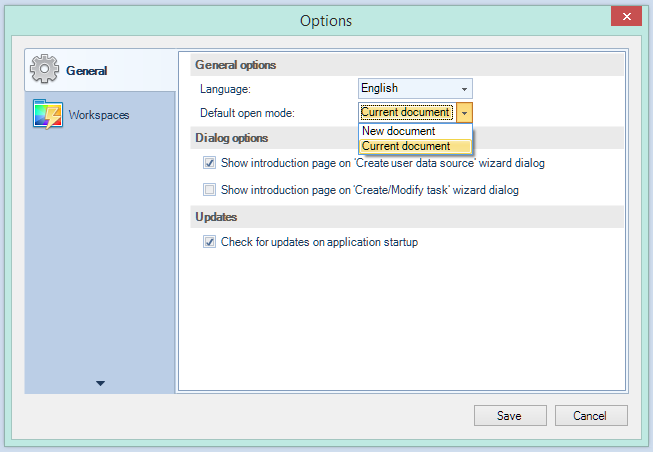Click the 'Dialog options' section header

(232, 138)
